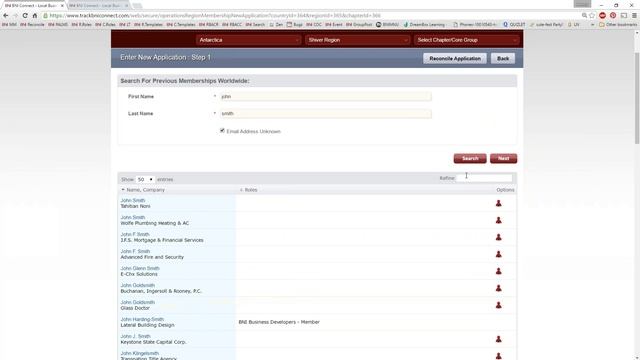Click the Pinterest extension icon
The width and height of the screenshot is (640, 360).
(613, 16)
